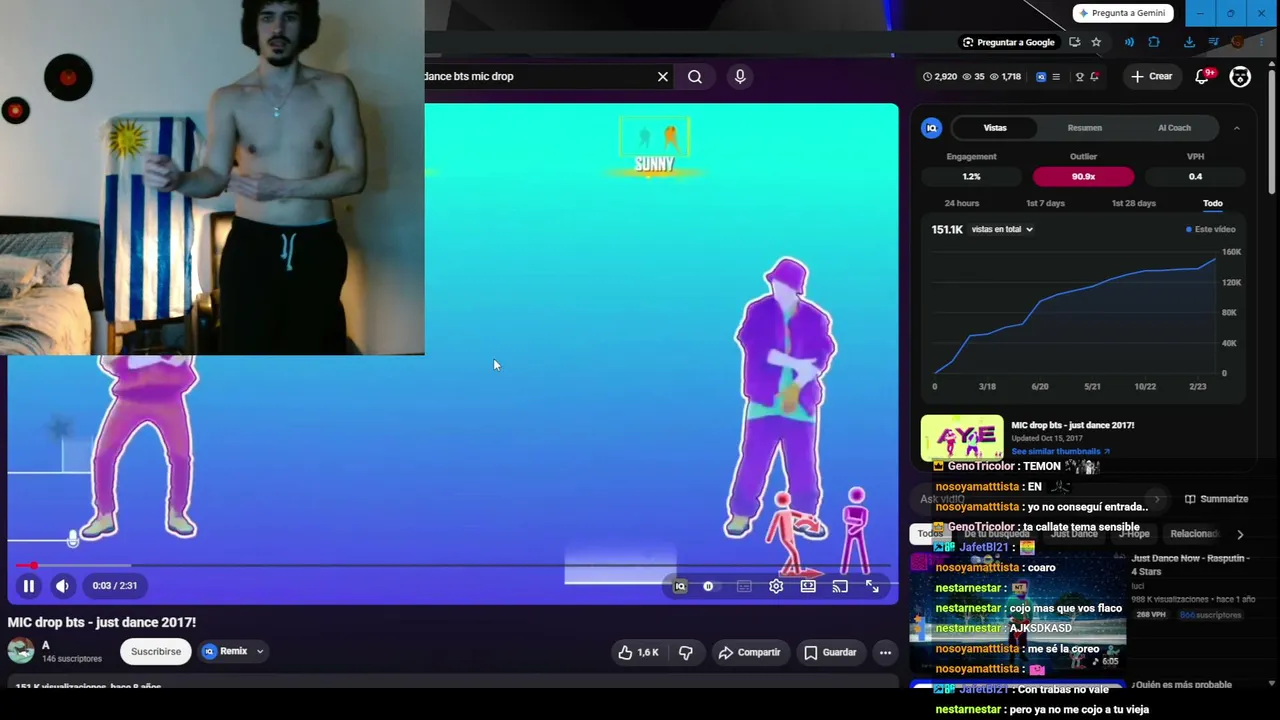The width and height of the screenshot is (1280, 720).
Task: Open the 'vistas en total' dropdown
Action: [1002, 229]
